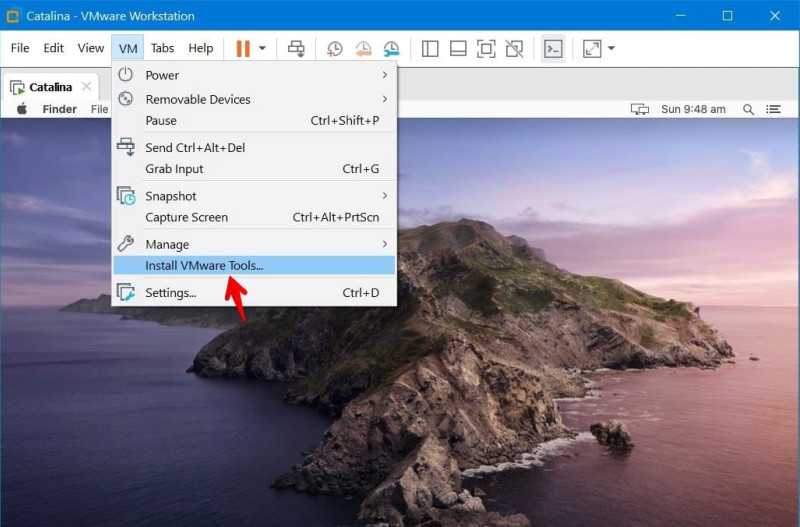The image size is (800, 527).
Task: Toggle the library sidebar panel icon
Action: click(430, 48)
